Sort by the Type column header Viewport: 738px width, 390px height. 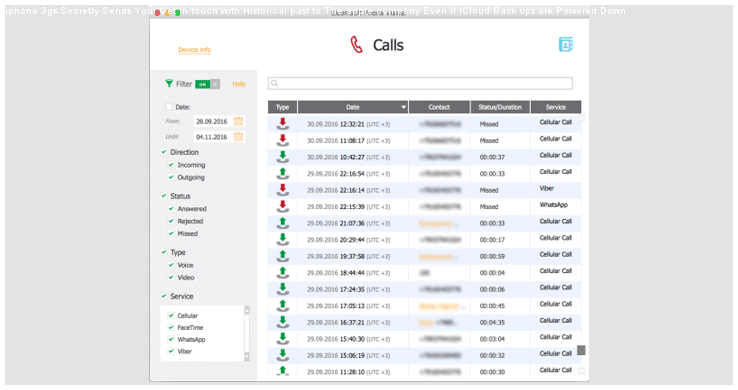point(282,107)
